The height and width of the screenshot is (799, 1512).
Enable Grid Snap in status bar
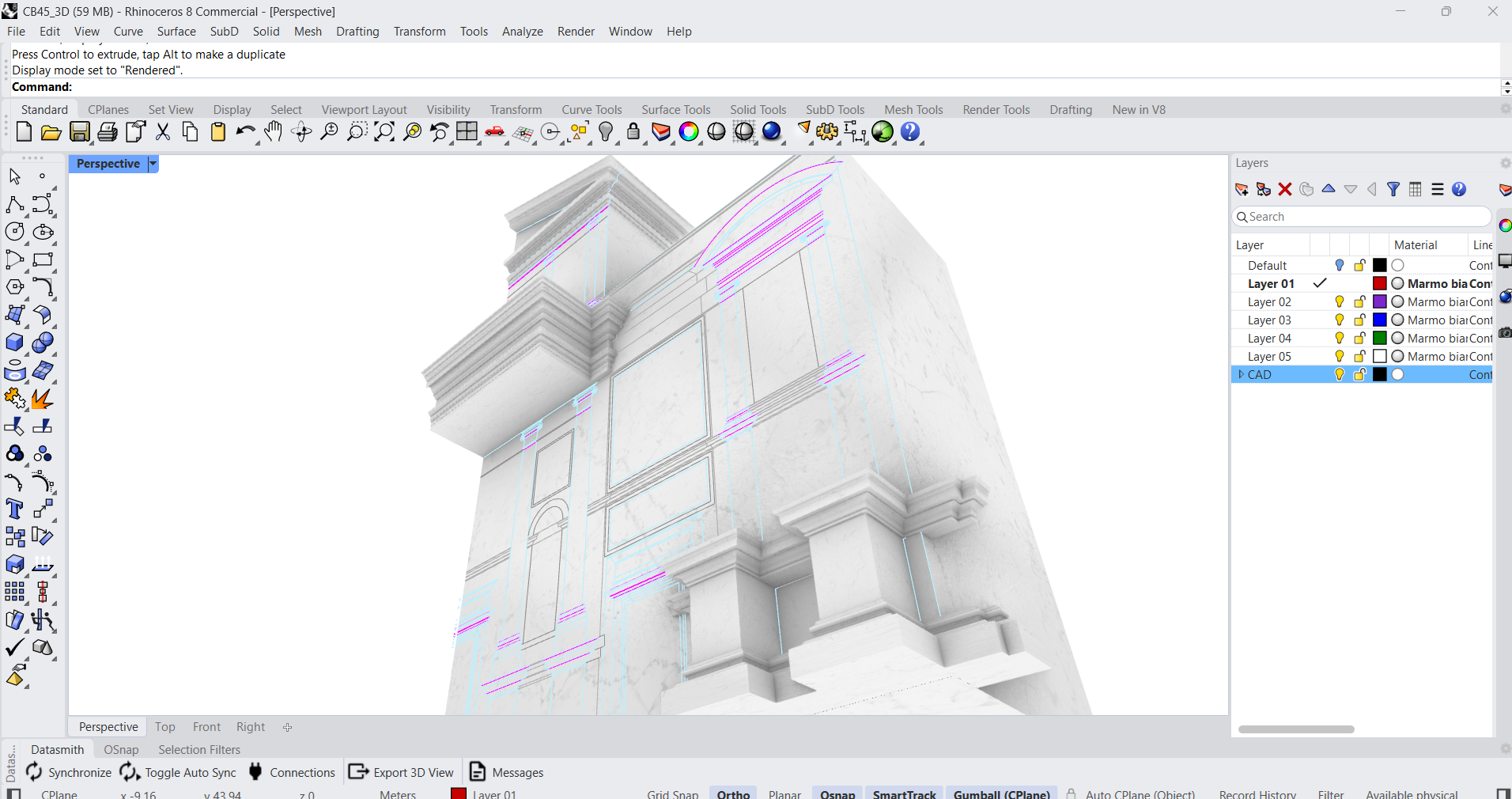(672, 793)
